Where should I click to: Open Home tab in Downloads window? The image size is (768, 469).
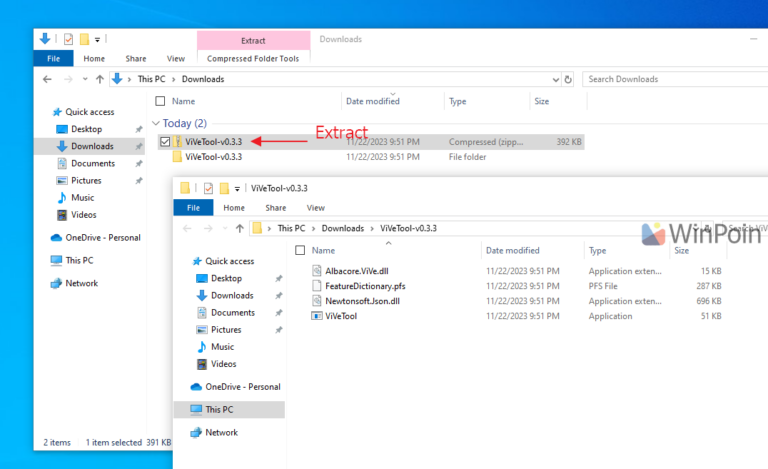(x=94, y=58)
